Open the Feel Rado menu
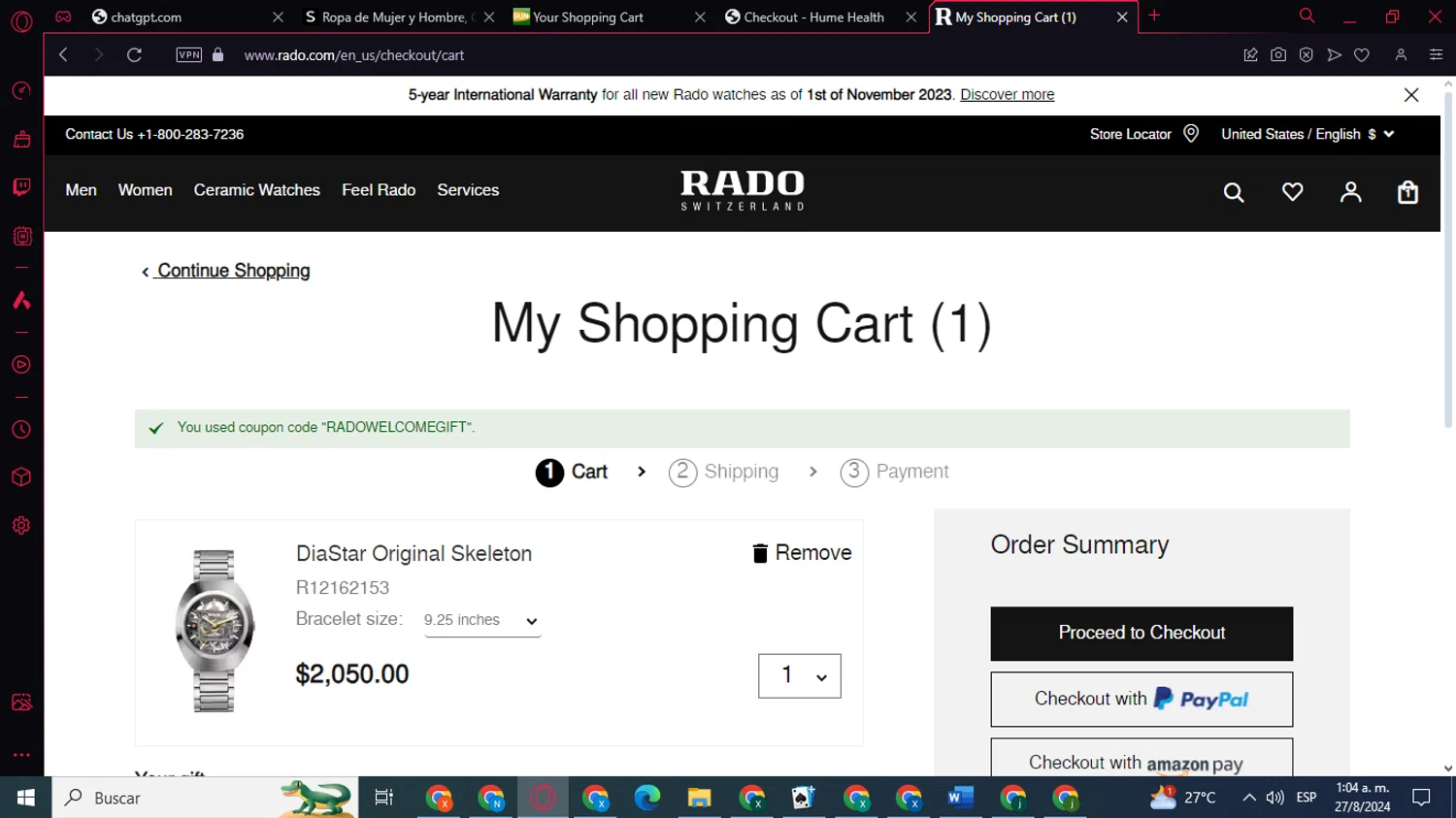Viewport: 1456px width, 818px height. coord(379,190)
